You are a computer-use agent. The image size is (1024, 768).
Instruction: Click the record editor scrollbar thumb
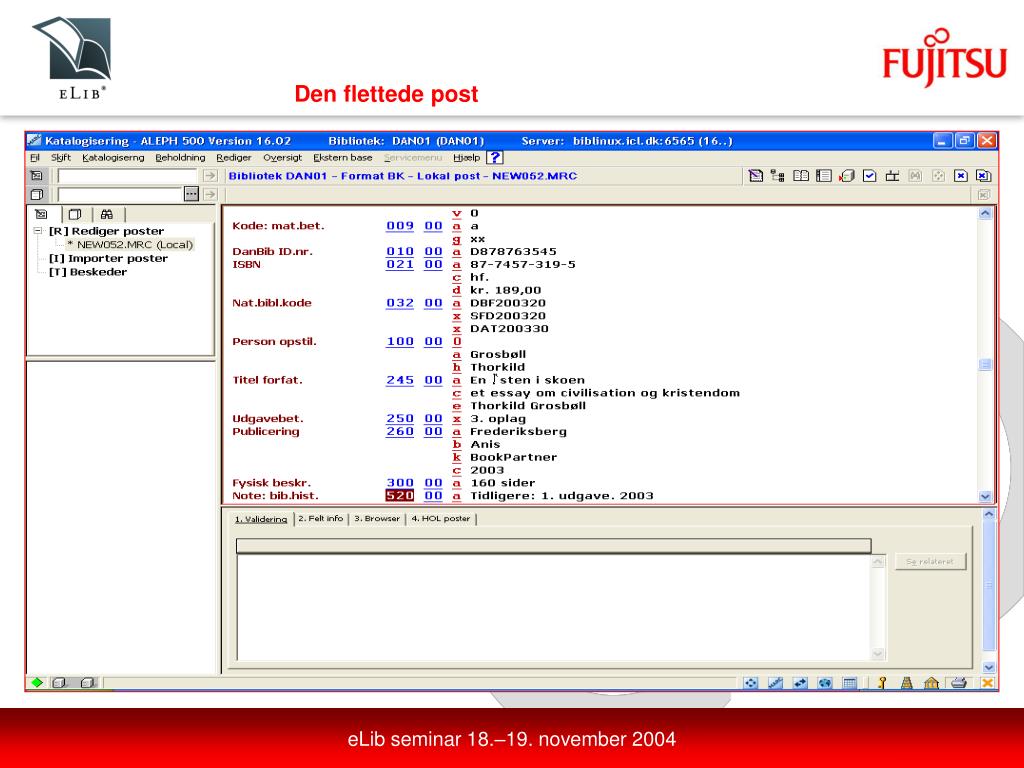coord(985,364)
